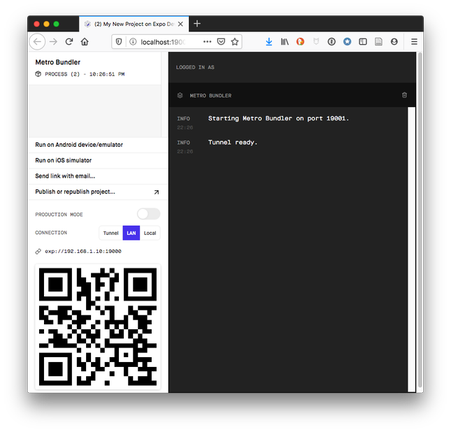Open the downloads arrow icon
Image resolution: width=451 pixels, height=432 pixels.
pos(269,42)
